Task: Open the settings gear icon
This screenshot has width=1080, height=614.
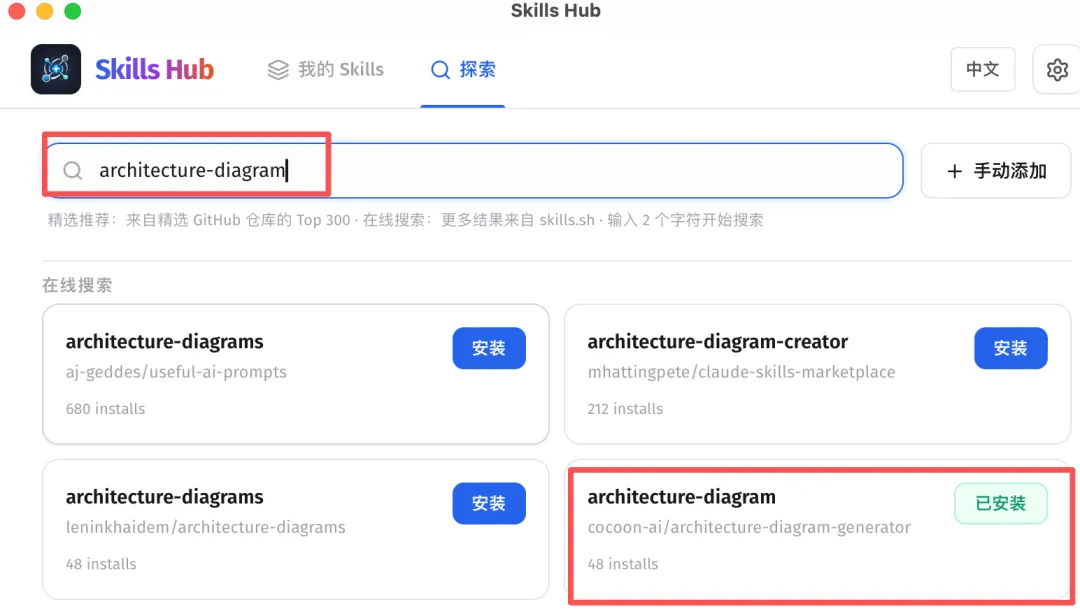Action: tap(1057, 69)
